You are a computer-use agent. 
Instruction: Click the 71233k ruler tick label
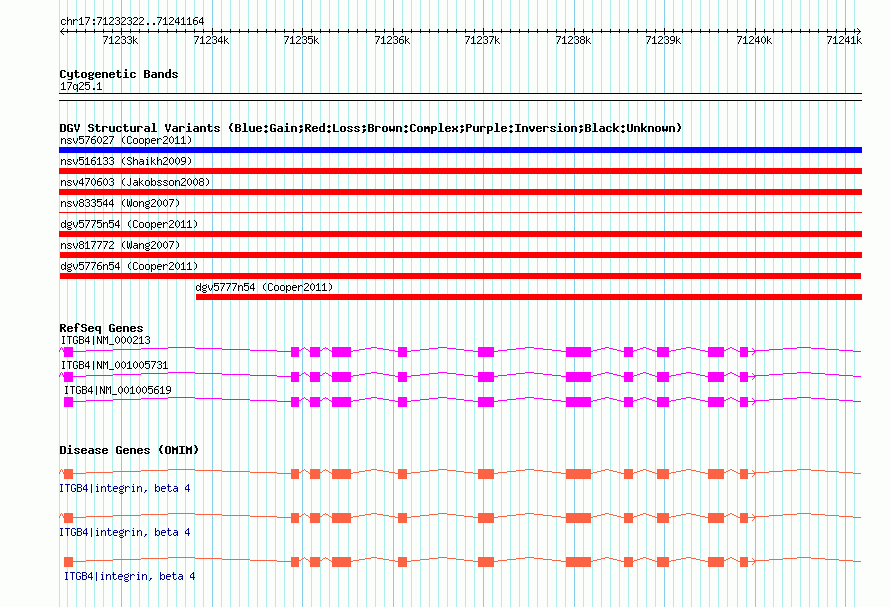point(120,40)
